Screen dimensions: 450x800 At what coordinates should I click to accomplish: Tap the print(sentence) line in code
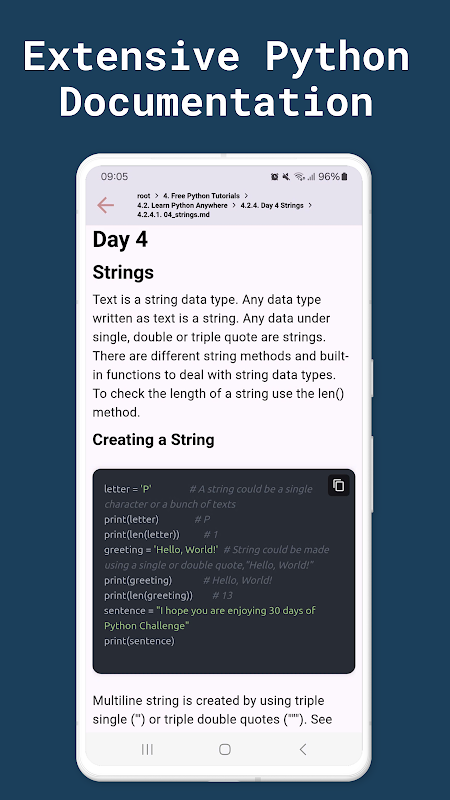pyautogui.click(x=139, y=641)
